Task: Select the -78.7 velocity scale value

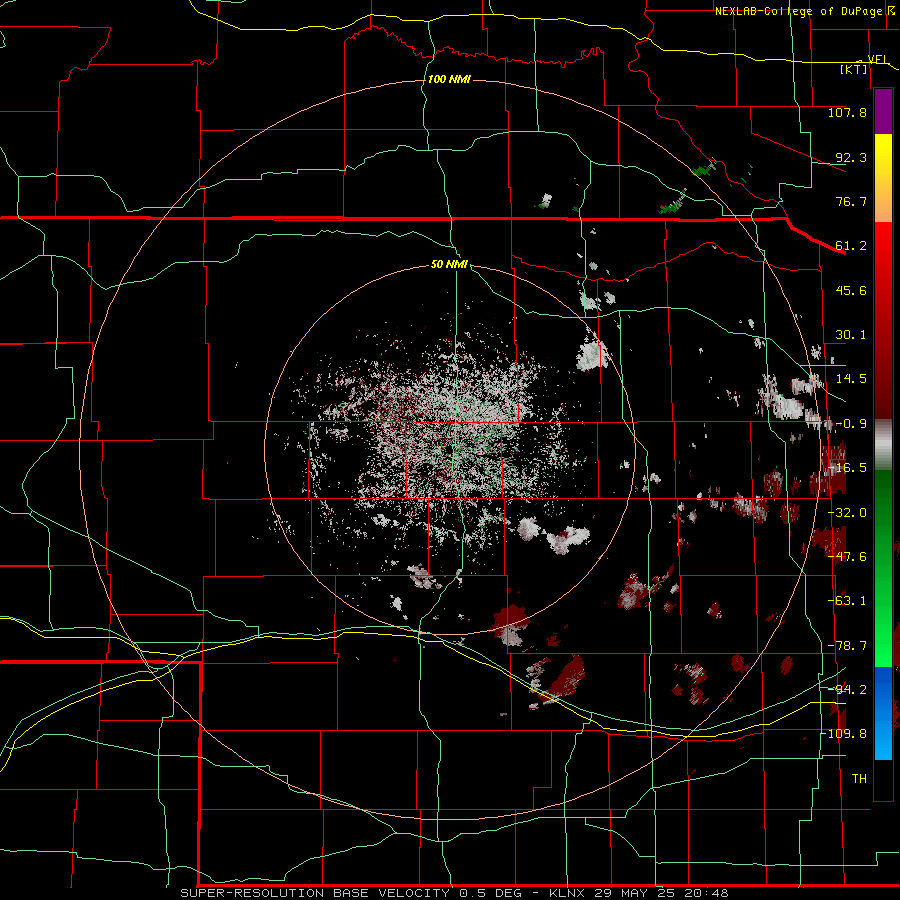Action: click(847, 646)
